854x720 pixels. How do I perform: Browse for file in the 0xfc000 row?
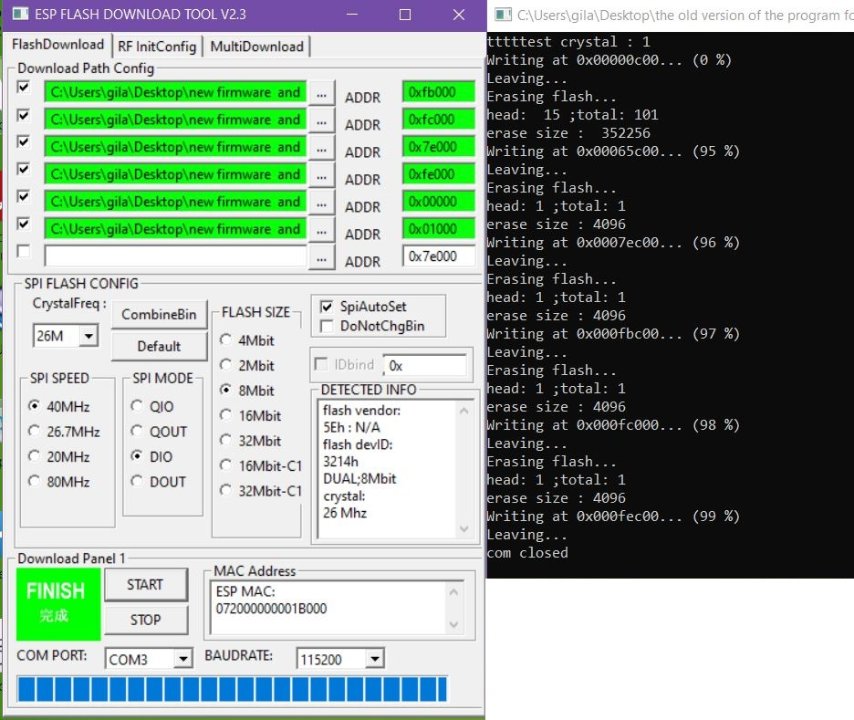coord(321,121)
